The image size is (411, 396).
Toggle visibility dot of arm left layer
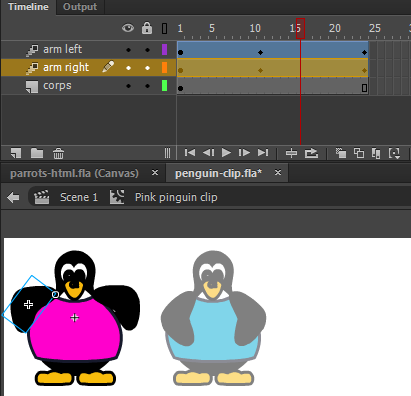(128, 50)
